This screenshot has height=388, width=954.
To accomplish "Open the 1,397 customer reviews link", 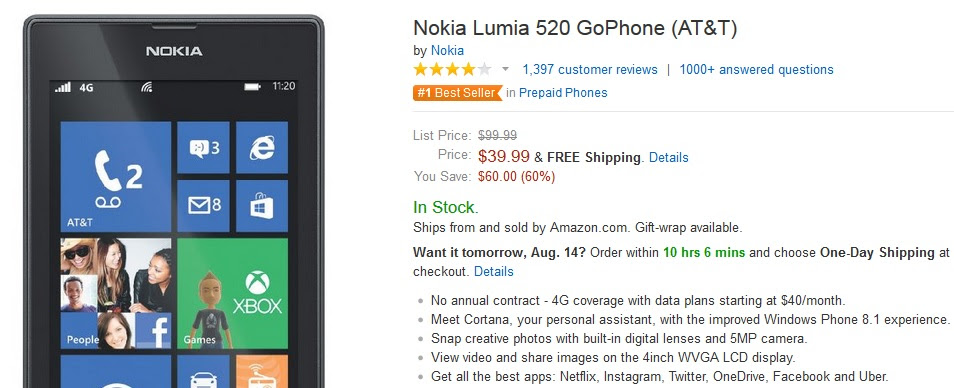I will pyautogui.click(x=590, y=69).
